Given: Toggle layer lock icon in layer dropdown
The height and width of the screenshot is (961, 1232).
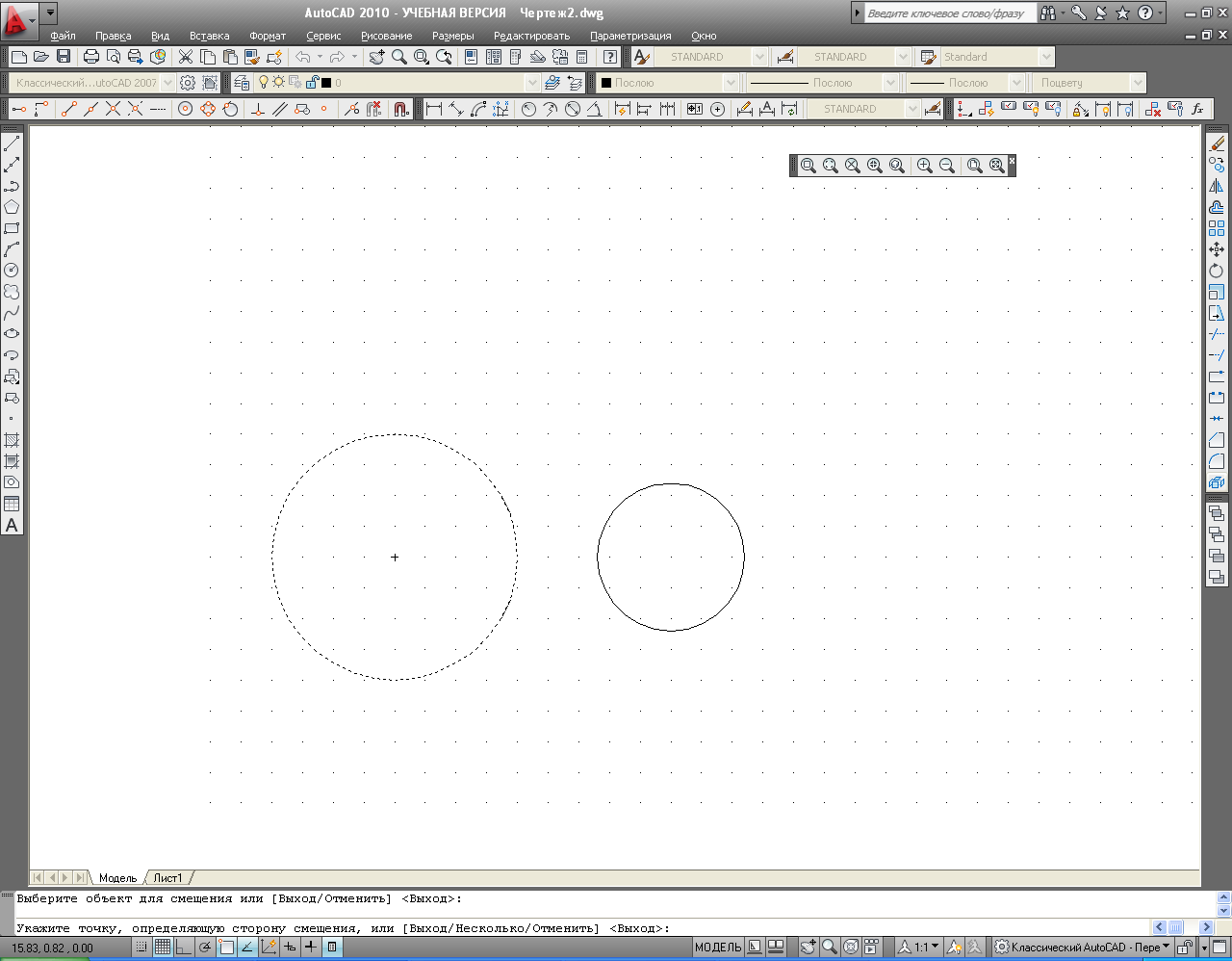Looking at the screenshot, I should (x=312, y=83).
